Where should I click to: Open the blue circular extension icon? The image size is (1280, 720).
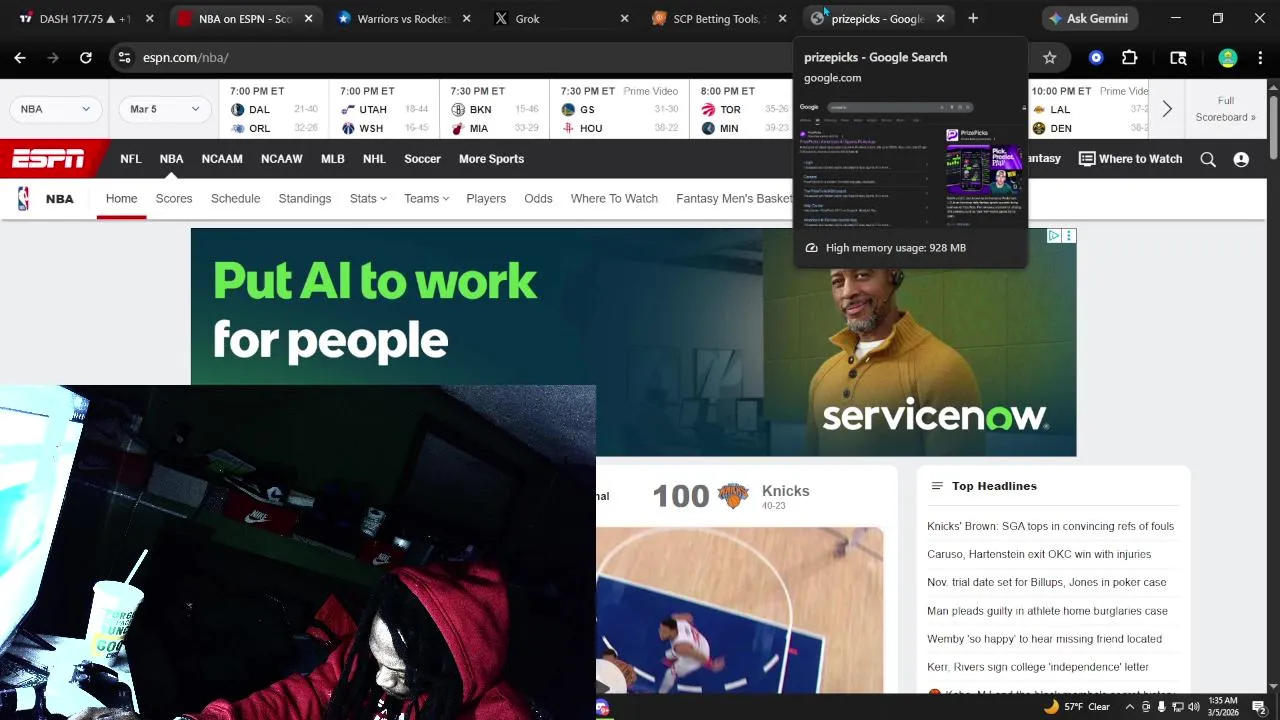point(1096,58)
